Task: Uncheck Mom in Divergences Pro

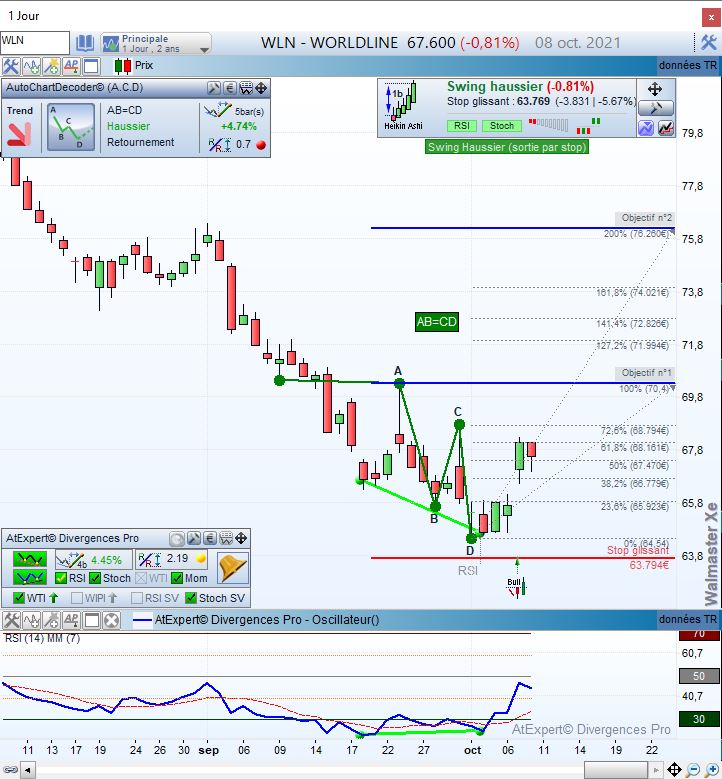Action: click(x=176, y=578)
